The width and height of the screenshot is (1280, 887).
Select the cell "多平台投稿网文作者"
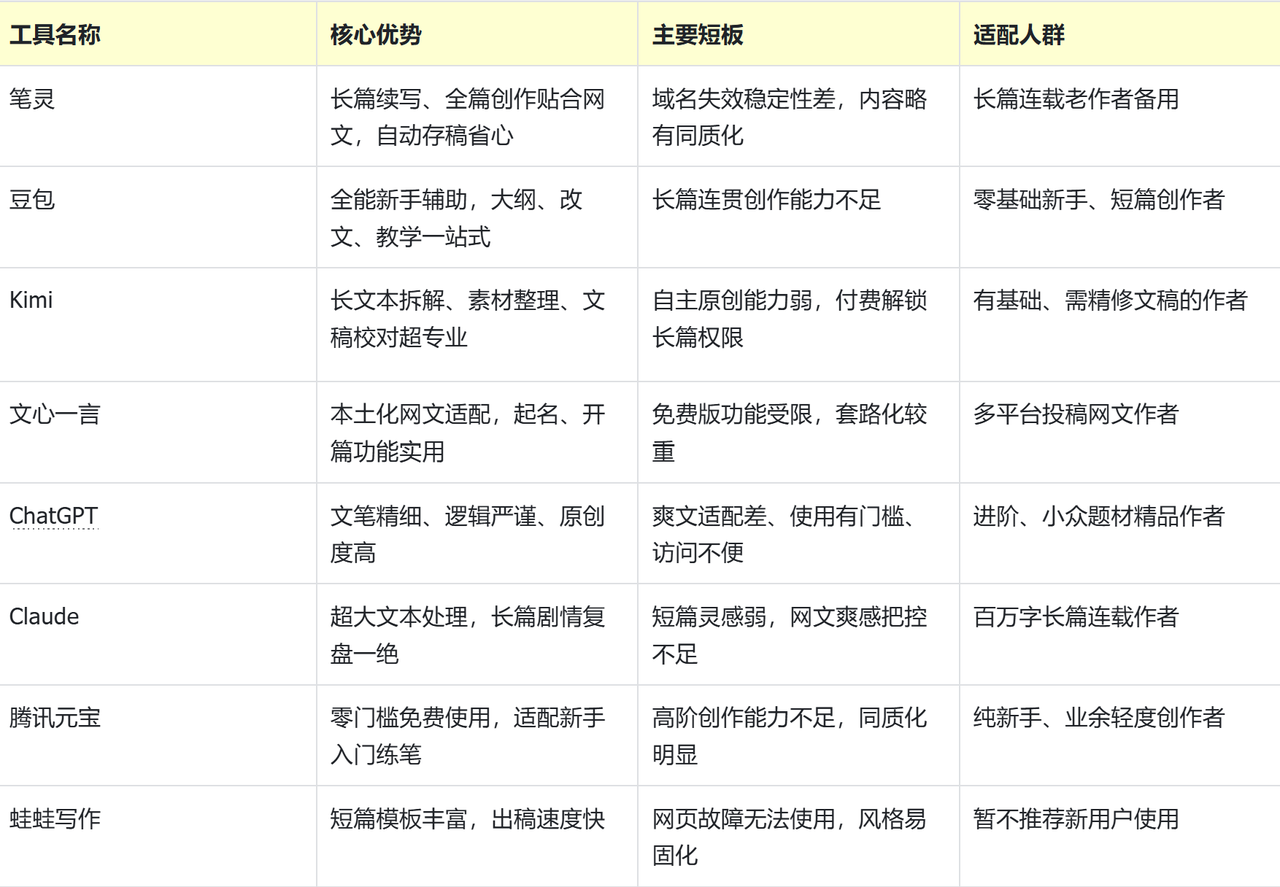tap(1120, 432)
